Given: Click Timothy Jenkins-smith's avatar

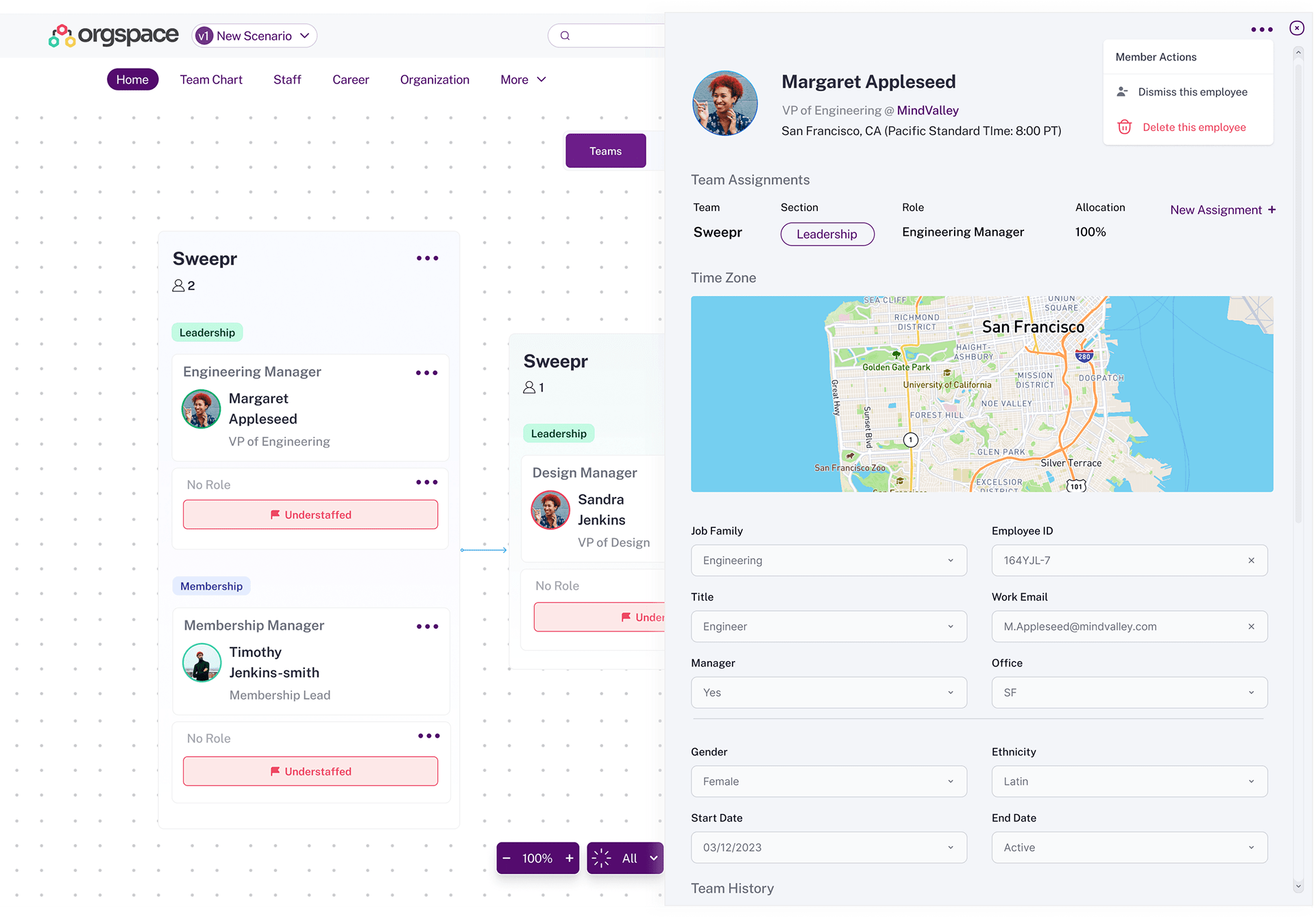Looking at the screenshot, I should [x=202, y=662].
